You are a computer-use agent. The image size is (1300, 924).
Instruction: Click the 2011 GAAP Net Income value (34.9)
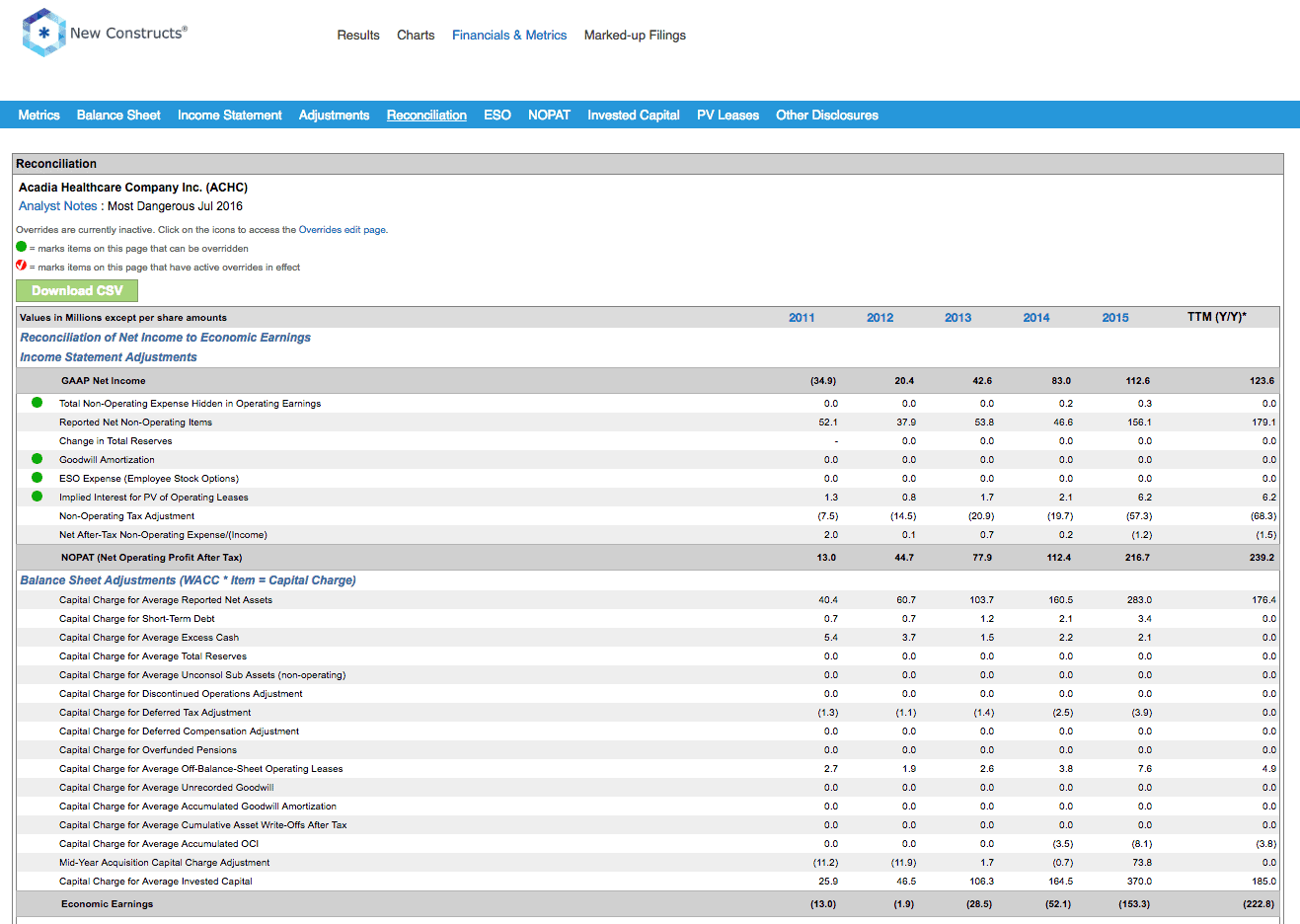823,380
